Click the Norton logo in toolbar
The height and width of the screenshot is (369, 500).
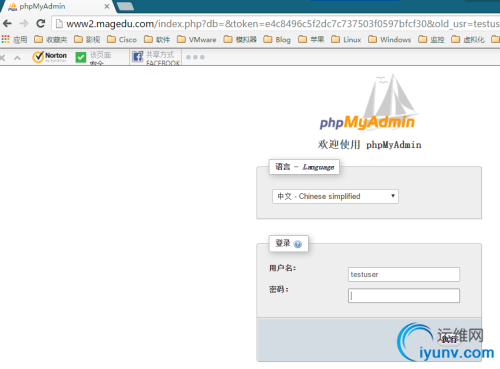pyautogui.click(x=50, y=57)
